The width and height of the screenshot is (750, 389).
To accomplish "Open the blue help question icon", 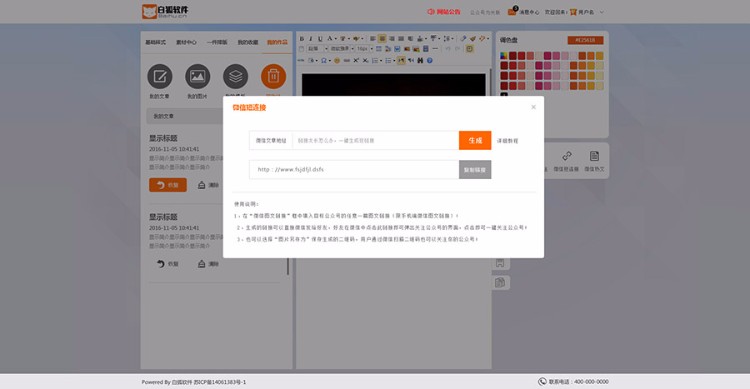I will [x=430, y=61].
